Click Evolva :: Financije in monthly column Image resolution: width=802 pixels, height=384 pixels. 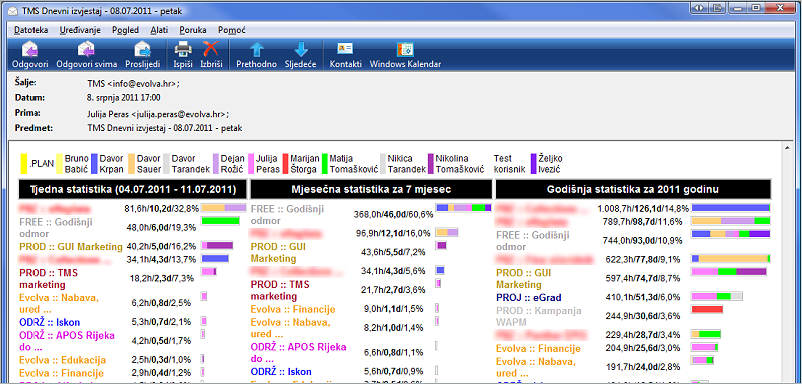pos(293,309)
